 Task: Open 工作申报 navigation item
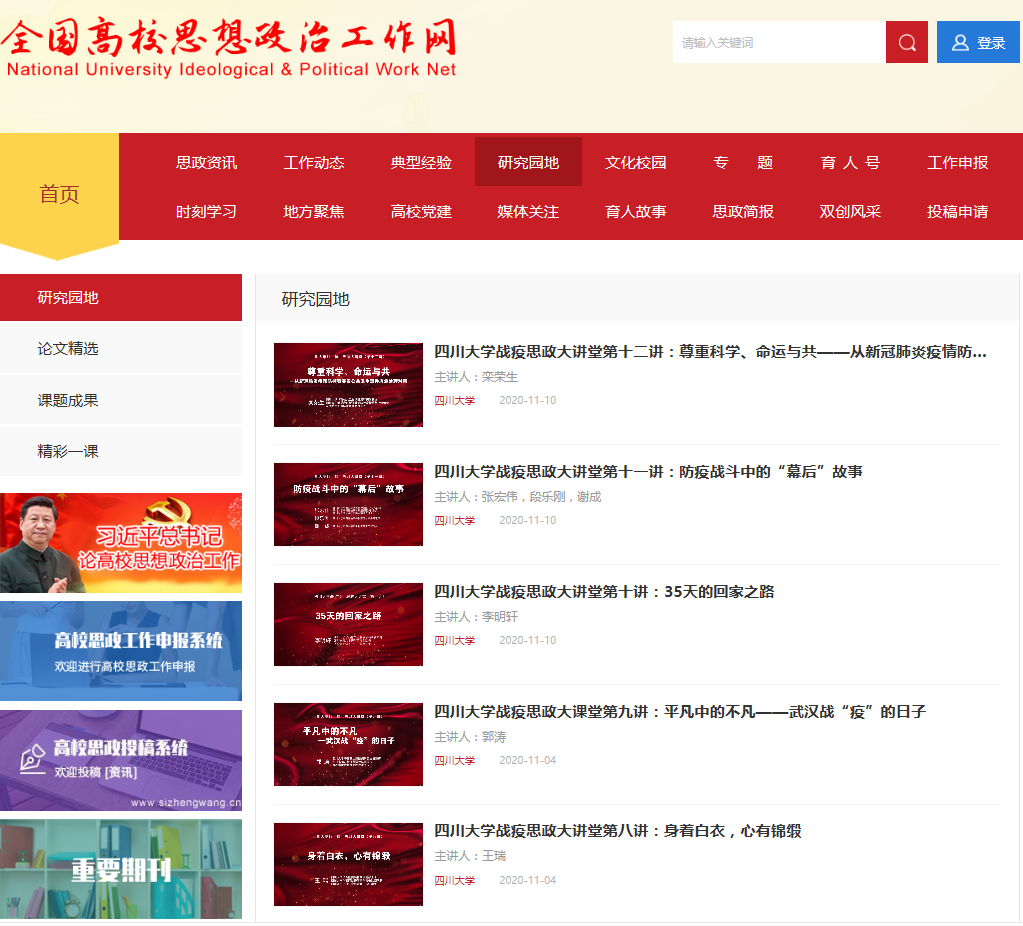click(x=957, y=162)
